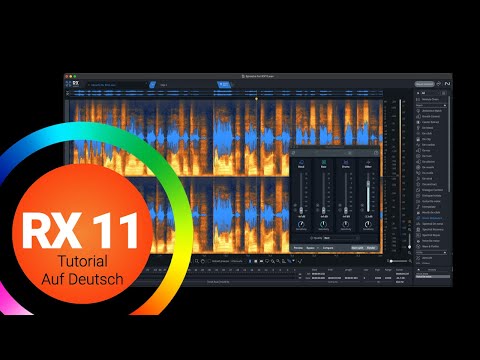Select the highlighted Music Rebalance module
The height and width of the screenshot is (360, 480).
click(432, 218)
